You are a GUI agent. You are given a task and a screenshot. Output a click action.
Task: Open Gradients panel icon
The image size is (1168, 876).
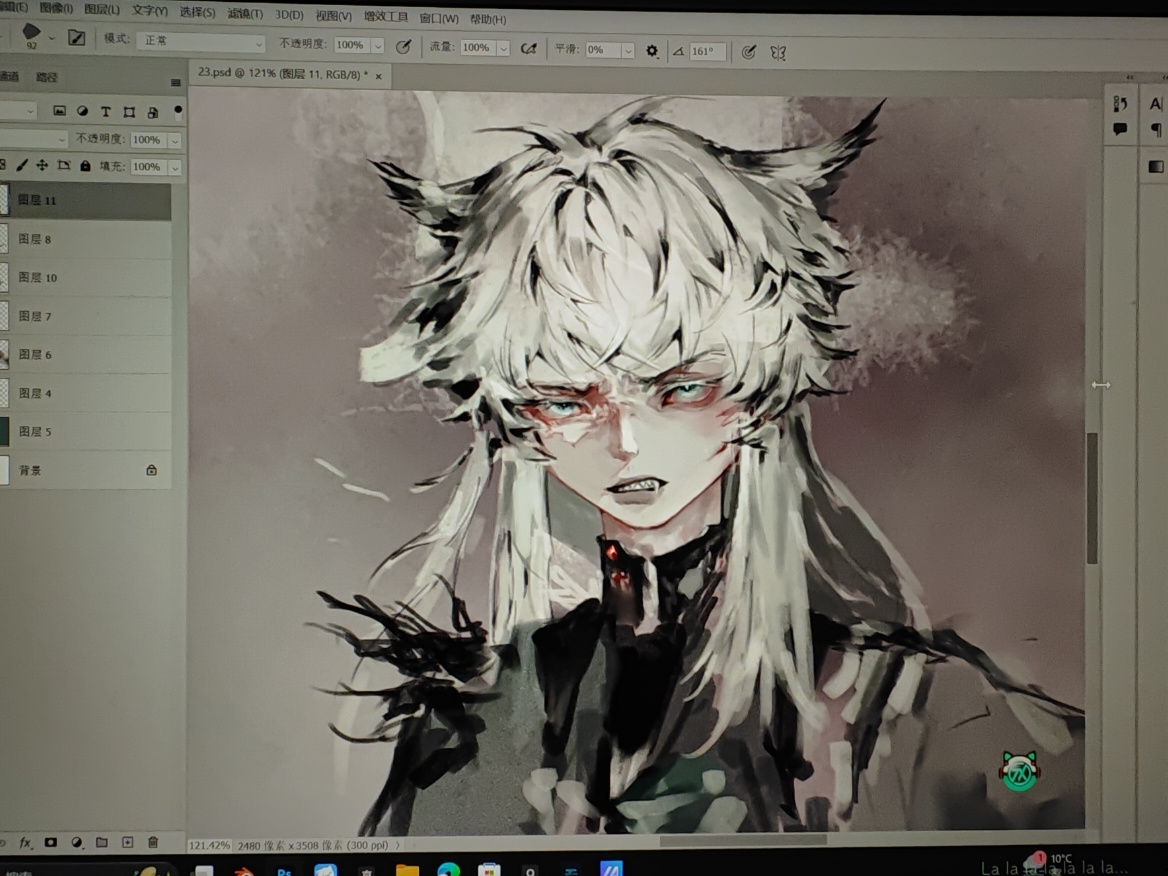click(x=1156, y=167)
